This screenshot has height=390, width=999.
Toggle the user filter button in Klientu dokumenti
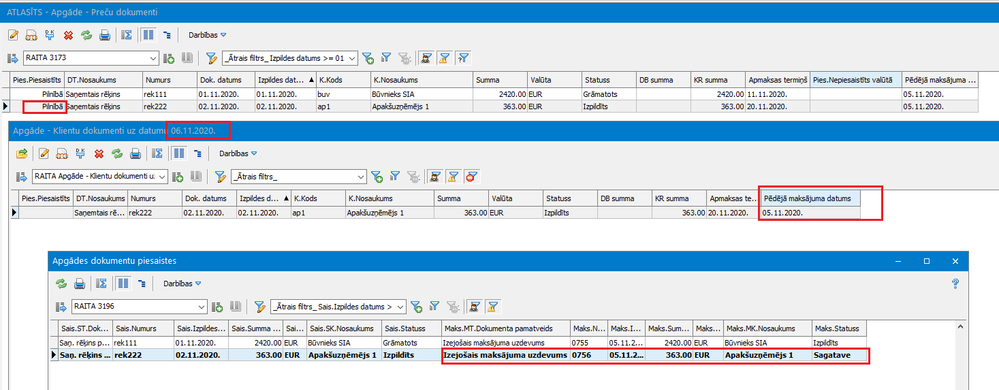(x=435, y=176)
